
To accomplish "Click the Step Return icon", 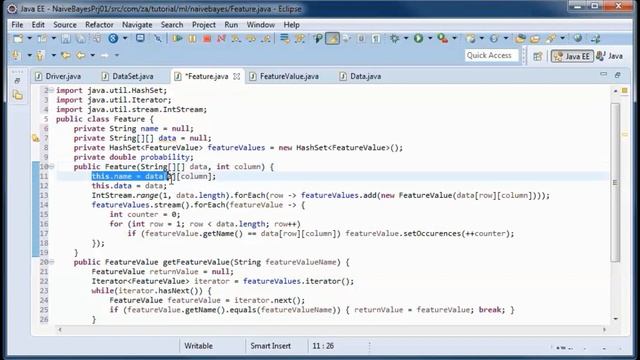I will [266, 39].
